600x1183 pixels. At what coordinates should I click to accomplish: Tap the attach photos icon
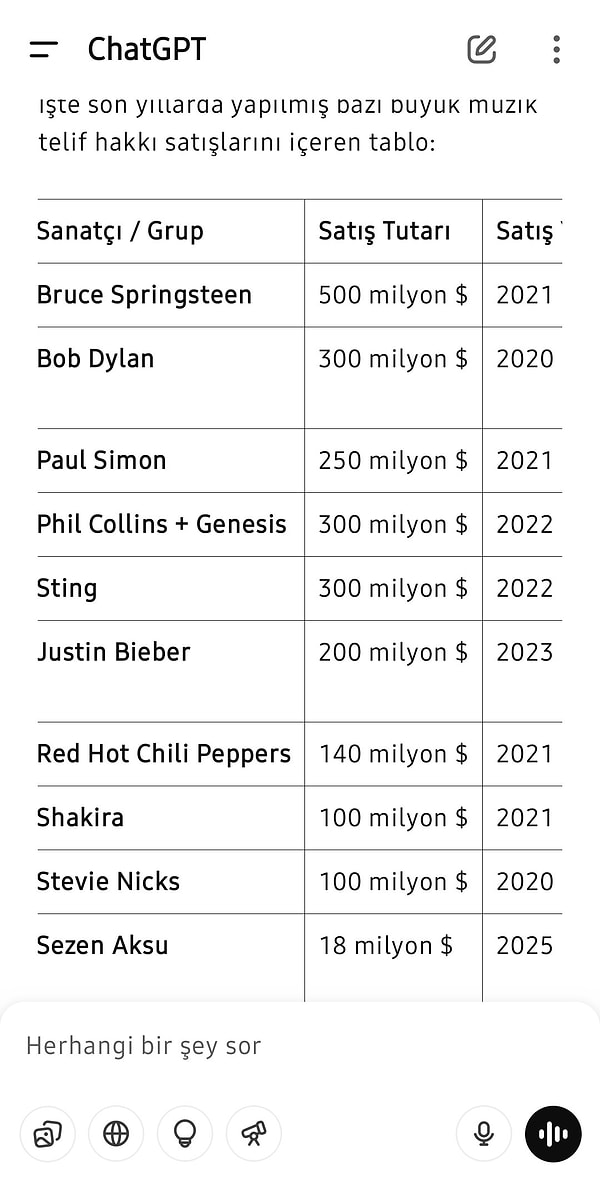point(47,1133)
